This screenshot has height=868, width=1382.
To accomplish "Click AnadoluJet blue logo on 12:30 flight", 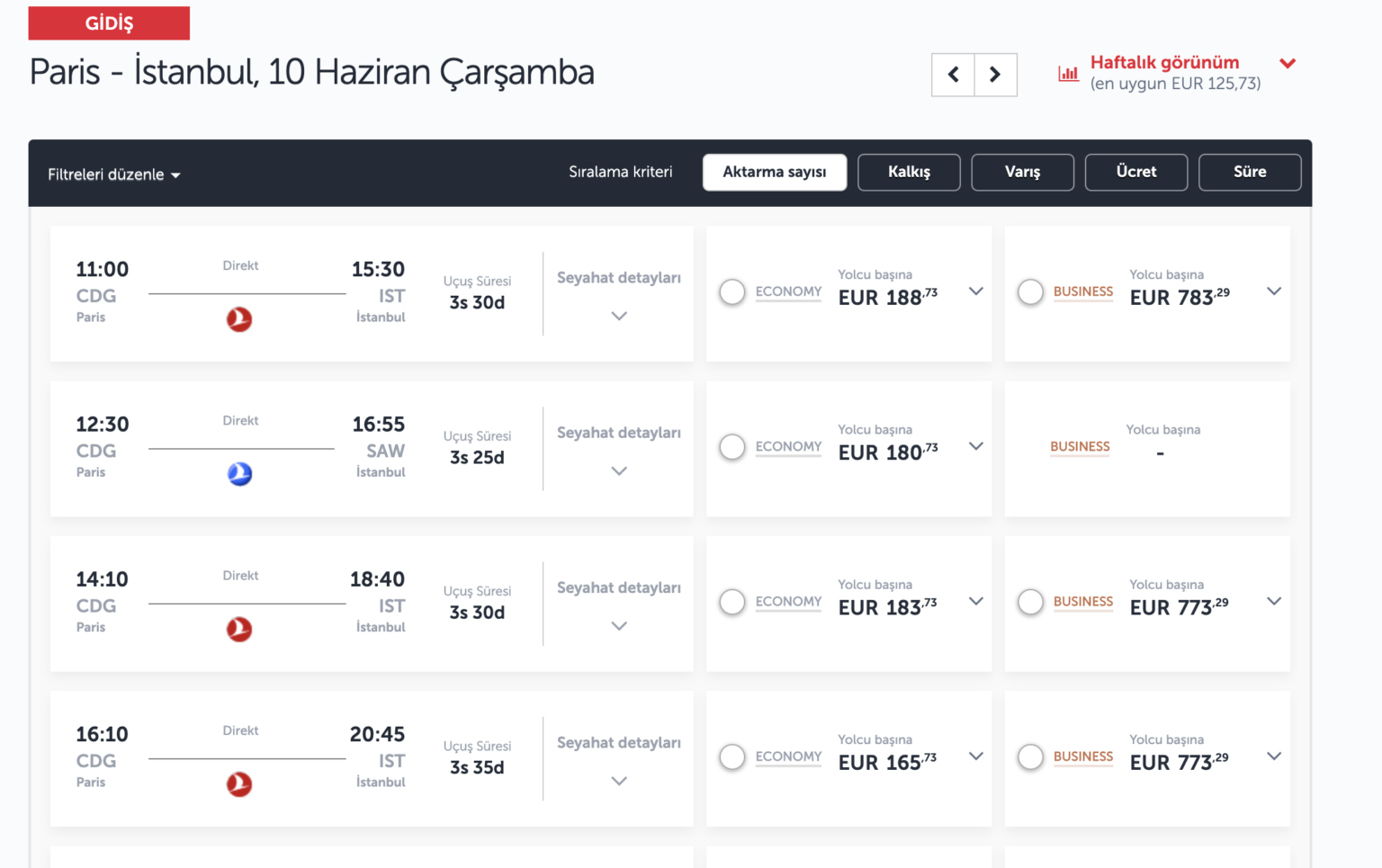I will [x=239, y=473].
